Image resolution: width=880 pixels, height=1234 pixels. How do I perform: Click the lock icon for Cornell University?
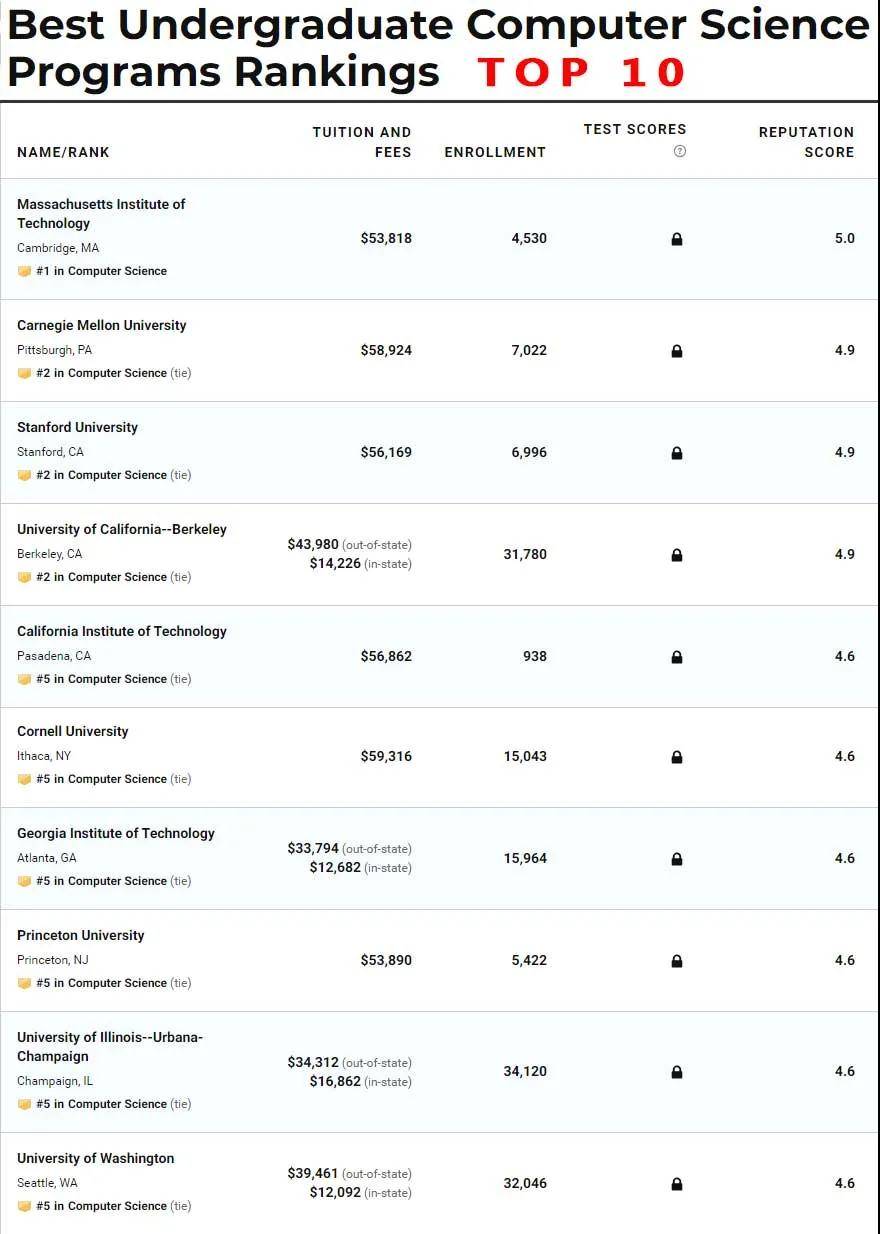[677, 757]
